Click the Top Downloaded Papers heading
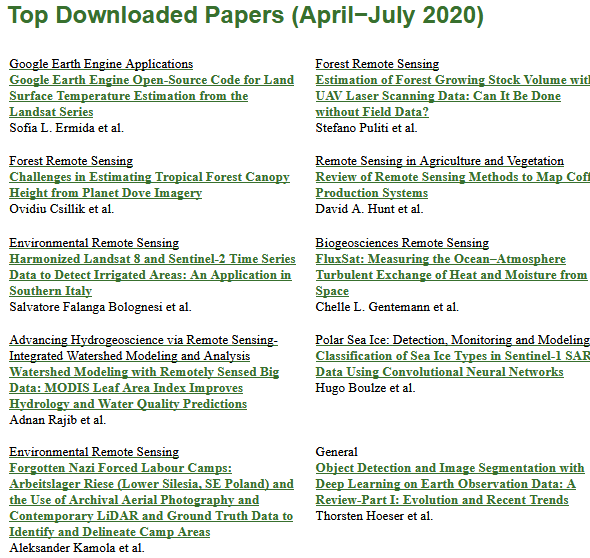 246,16
